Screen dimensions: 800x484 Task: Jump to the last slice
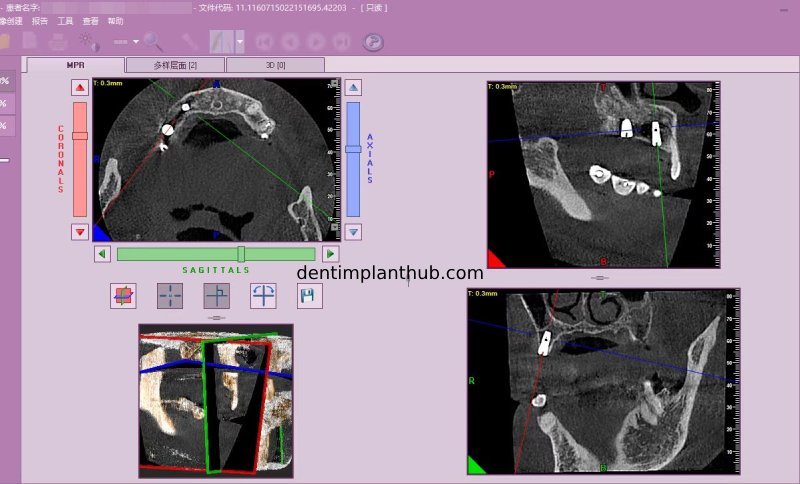[341, 42]
